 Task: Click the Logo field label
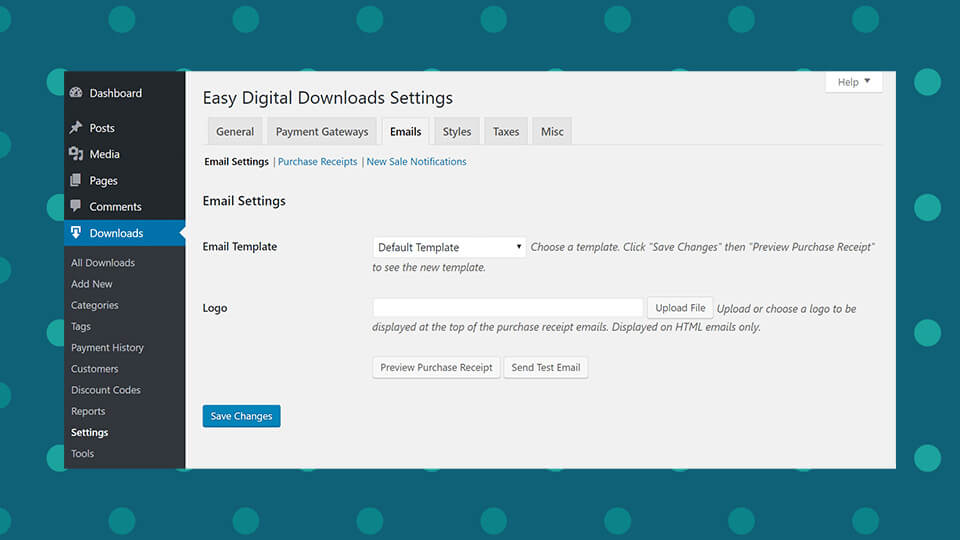pyautogui.click(x=215, y=308)
